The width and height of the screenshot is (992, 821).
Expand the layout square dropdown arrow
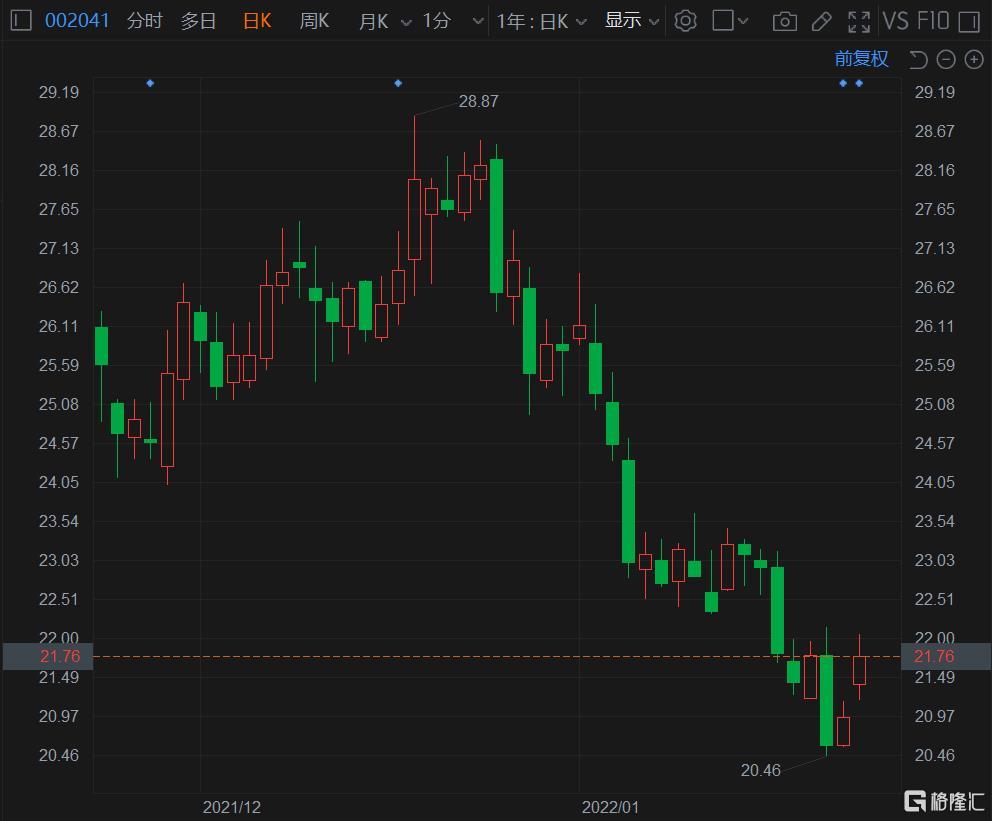[743, 21]
